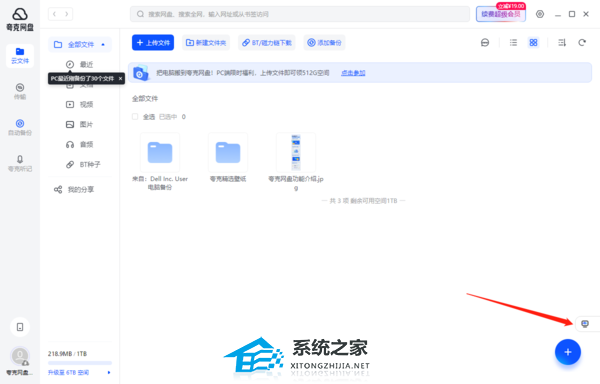Maximize the Quark window
Viewport: 600px width, 384px height.
(x=572, y=14)
